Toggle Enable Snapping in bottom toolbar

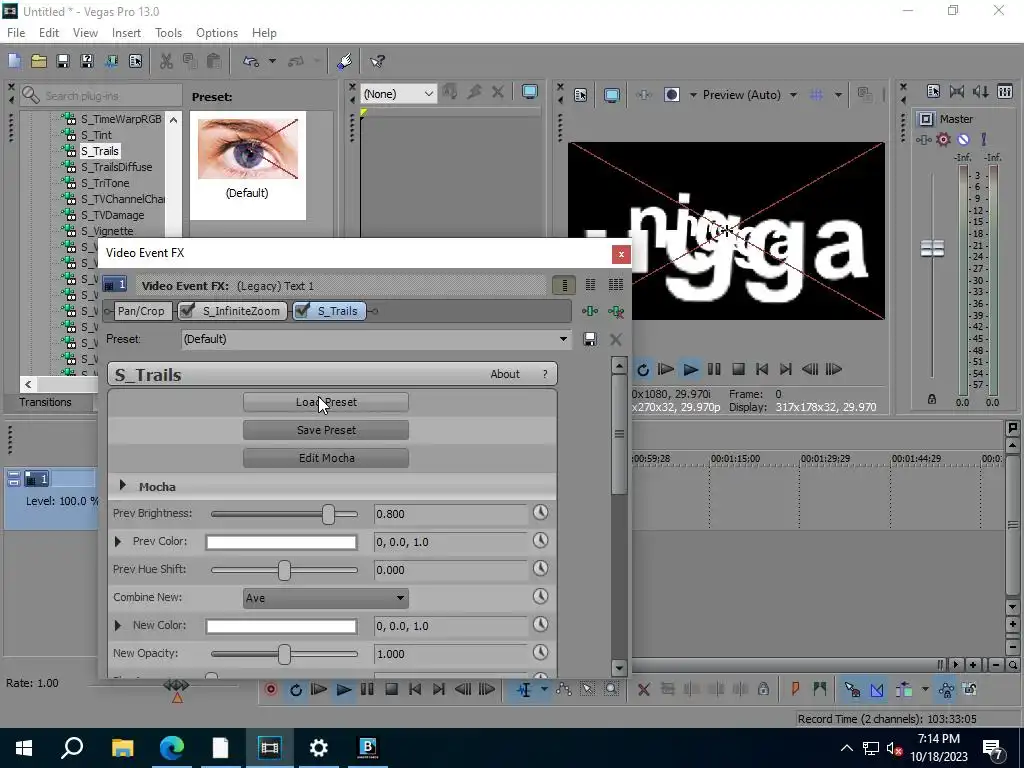[852, 690]
